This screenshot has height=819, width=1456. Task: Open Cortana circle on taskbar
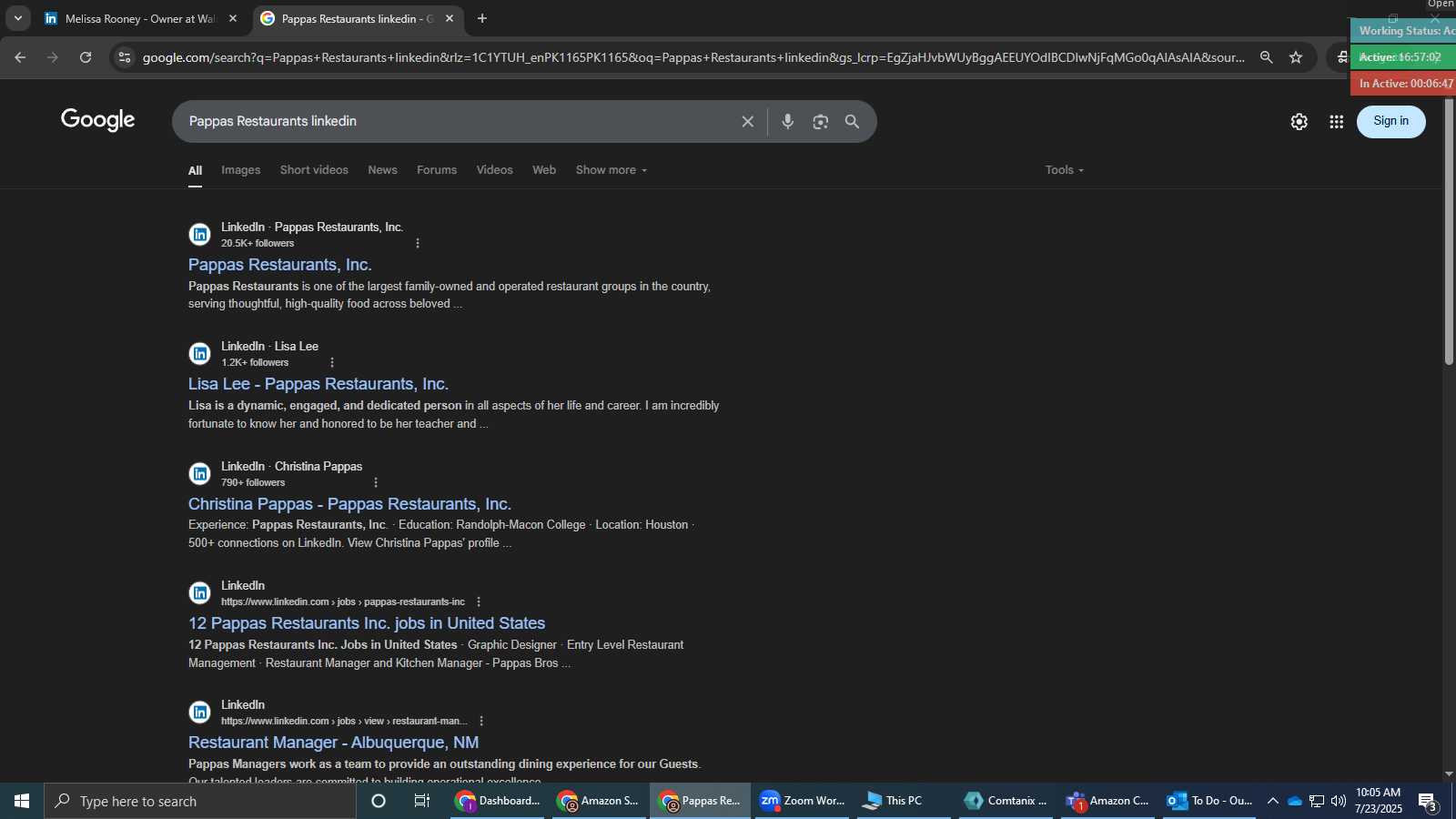click(379, 801)
